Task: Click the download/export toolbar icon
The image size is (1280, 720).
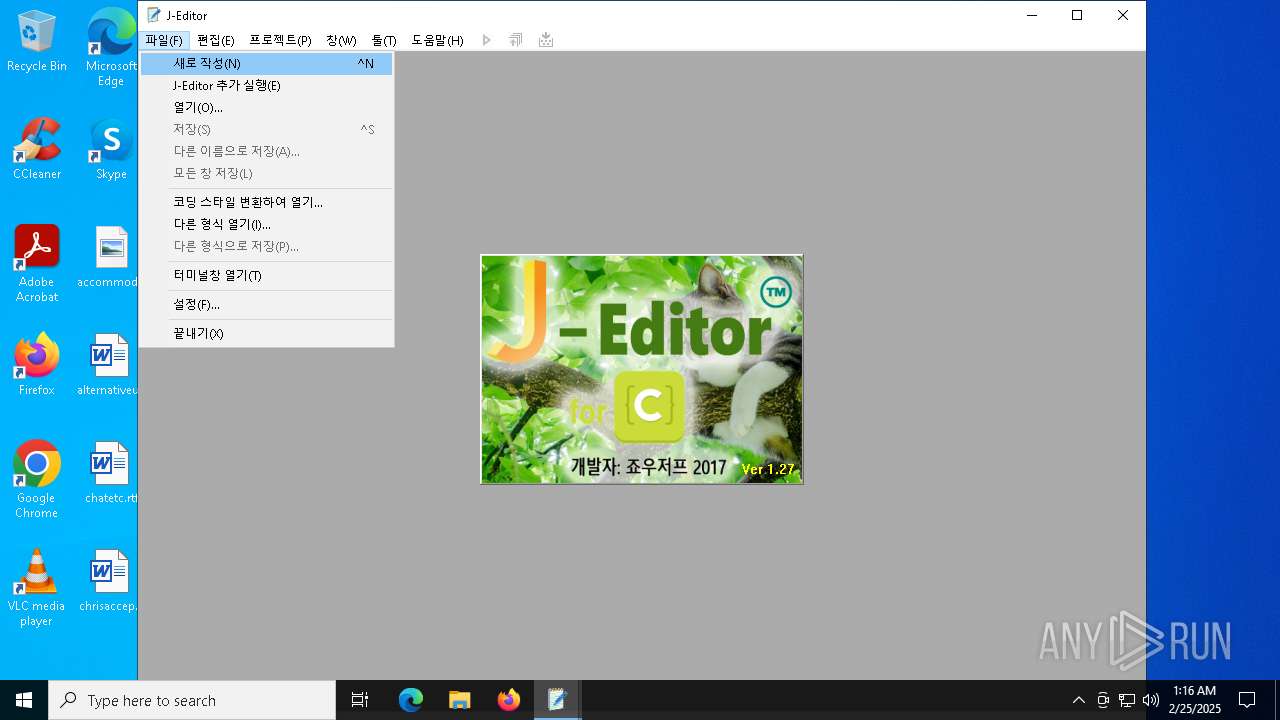Action: click(x=545, y=40)
